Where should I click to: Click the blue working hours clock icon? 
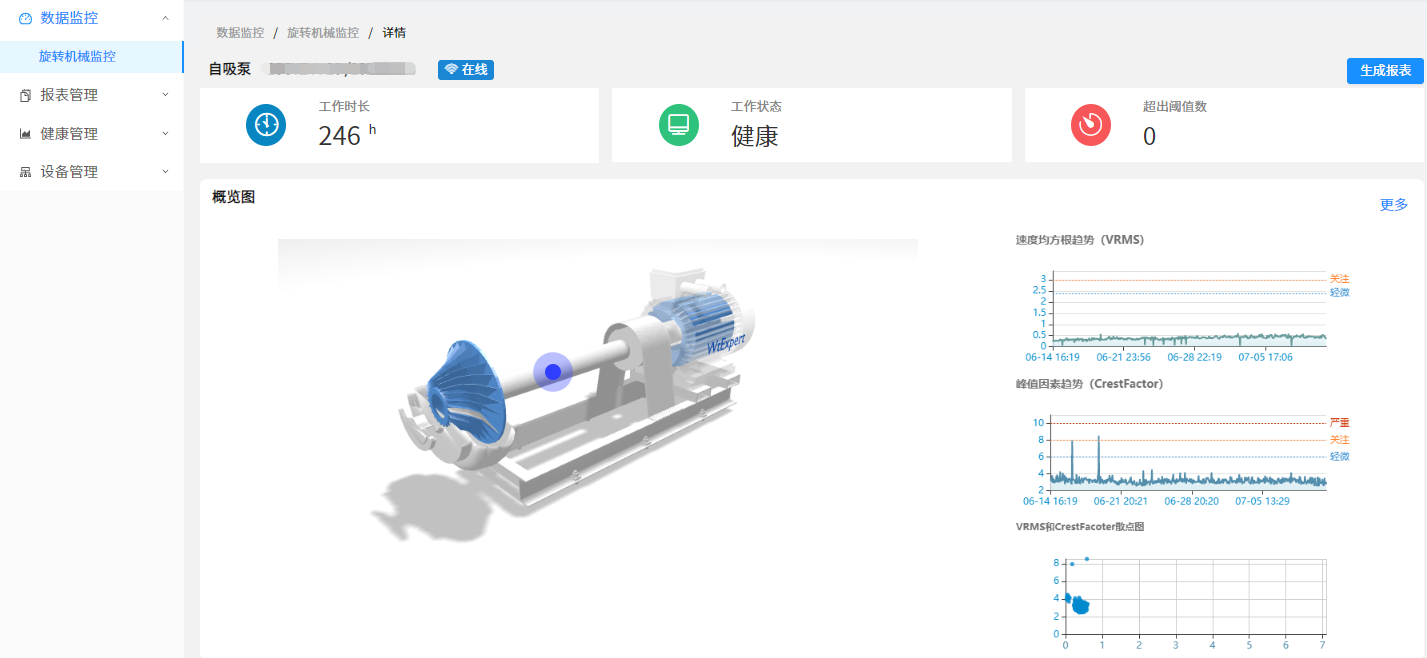266,125
